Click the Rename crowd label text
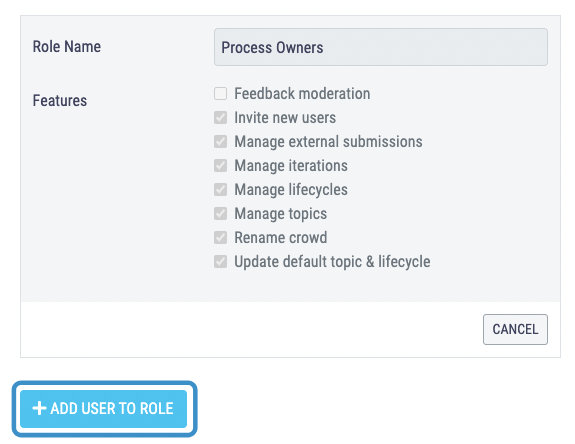The width and height of the screenshot is (575, 444). click(x=281, y=238)
